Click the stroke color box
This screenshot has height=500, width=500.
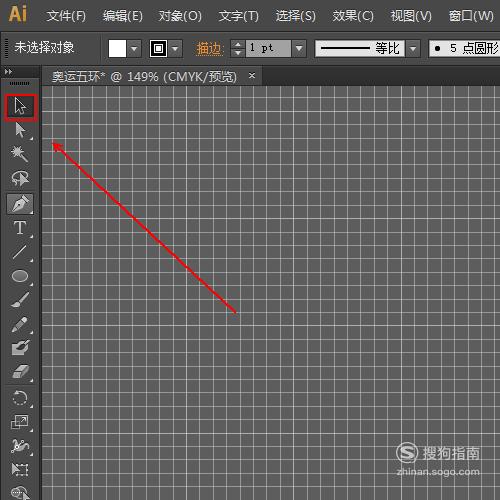click(158, 49)
